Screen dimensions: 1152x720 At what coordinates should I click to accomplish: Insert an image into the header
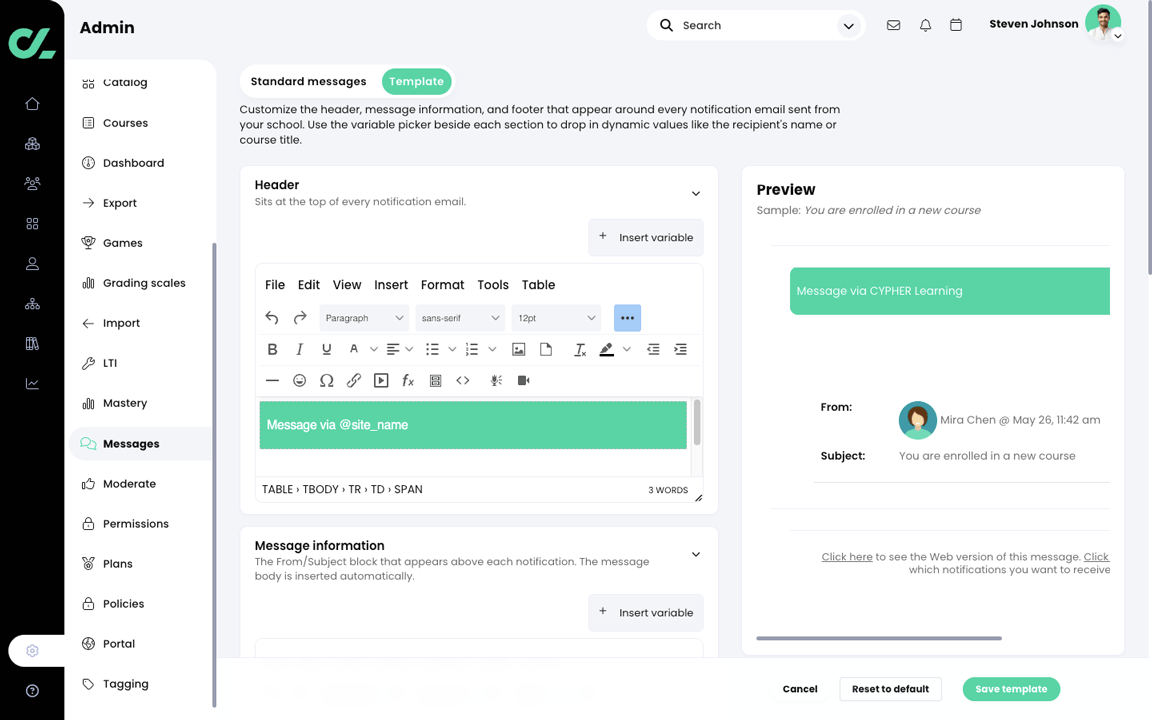click(519, 350)
